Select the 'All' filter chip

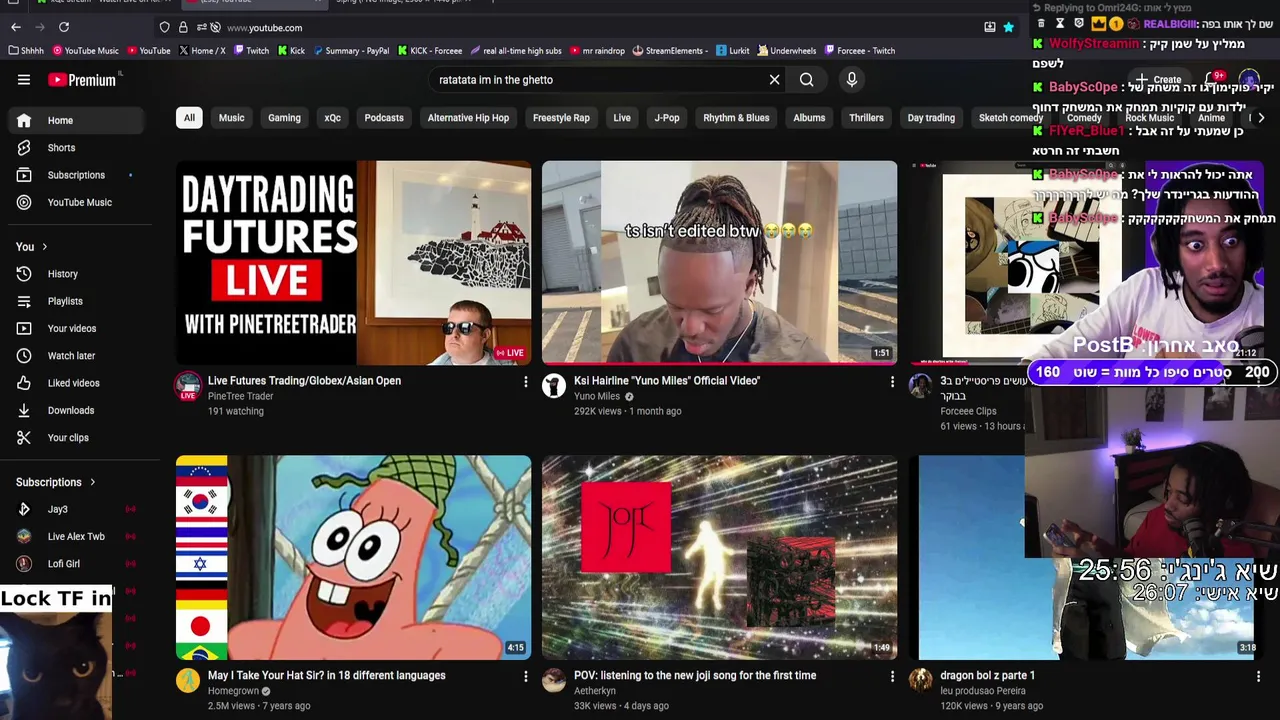click(x=189, y=118)
